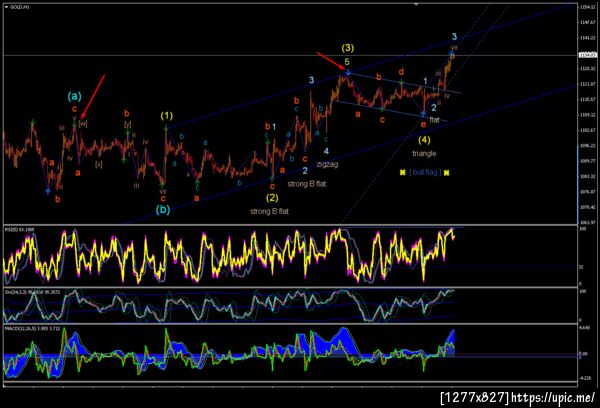Screen dimensions: 600x408
Task: Select the cyan (b) wave label
Action: tap(163, 210)
